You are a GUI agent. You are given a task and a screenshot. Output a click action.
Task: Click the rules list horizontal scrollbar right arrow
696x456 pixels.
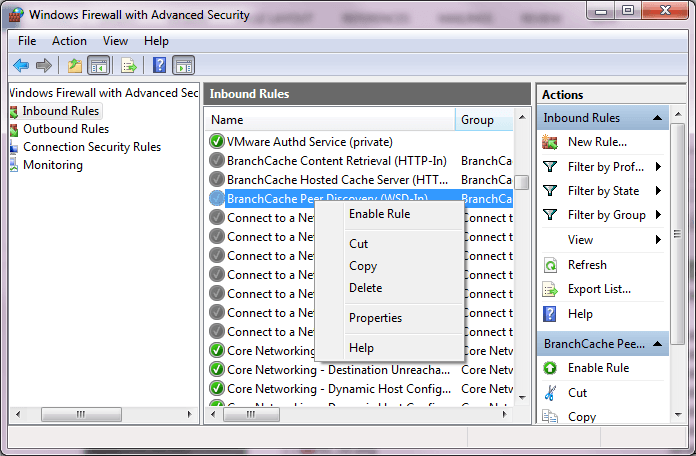tap(505, 414)
